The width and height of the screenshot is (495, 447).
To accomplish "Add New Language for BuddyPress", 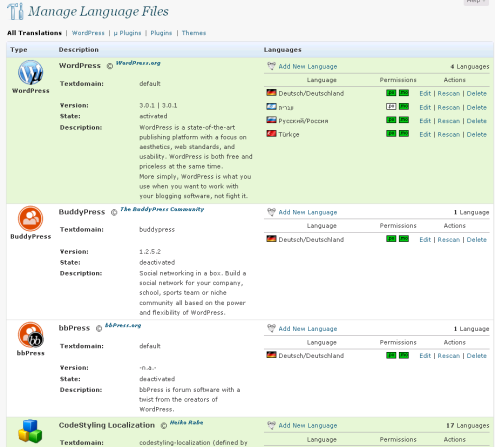I will (308, 212).
